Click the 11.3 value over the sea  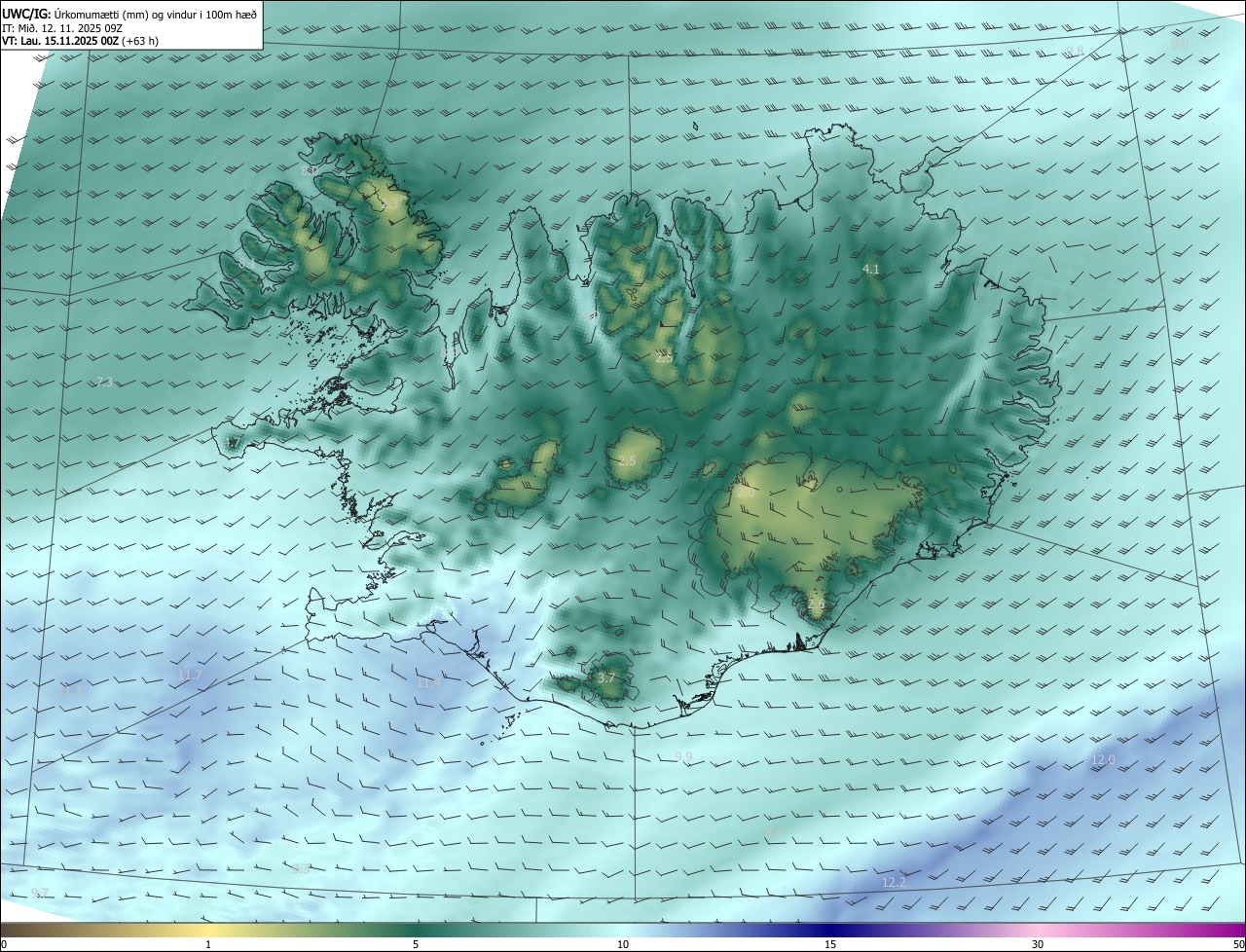coord(70,689)
